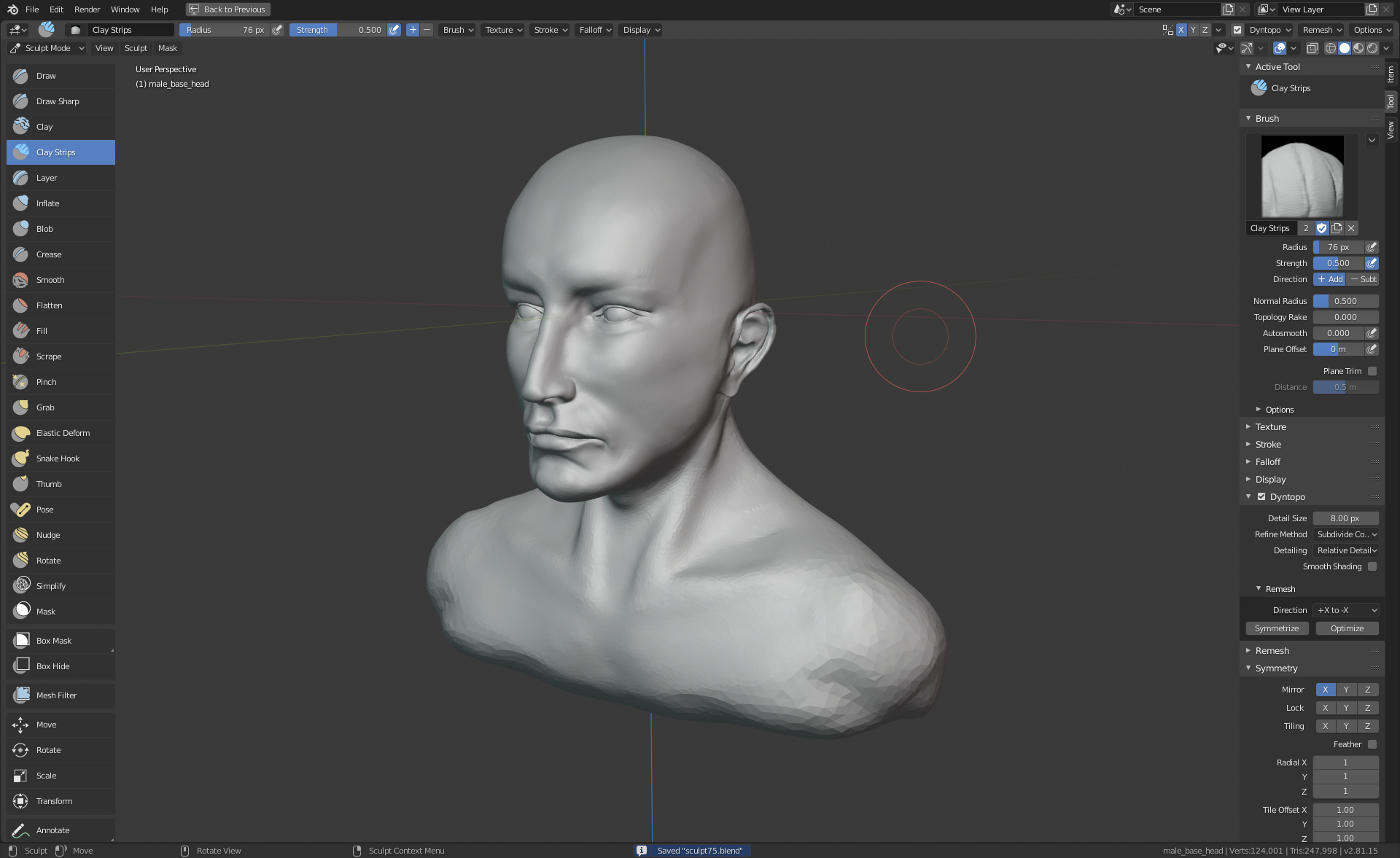Choose the Pinch brush
Viewport: 1400px width, 858px height.
pyautogui.click(x=46, y=382)
